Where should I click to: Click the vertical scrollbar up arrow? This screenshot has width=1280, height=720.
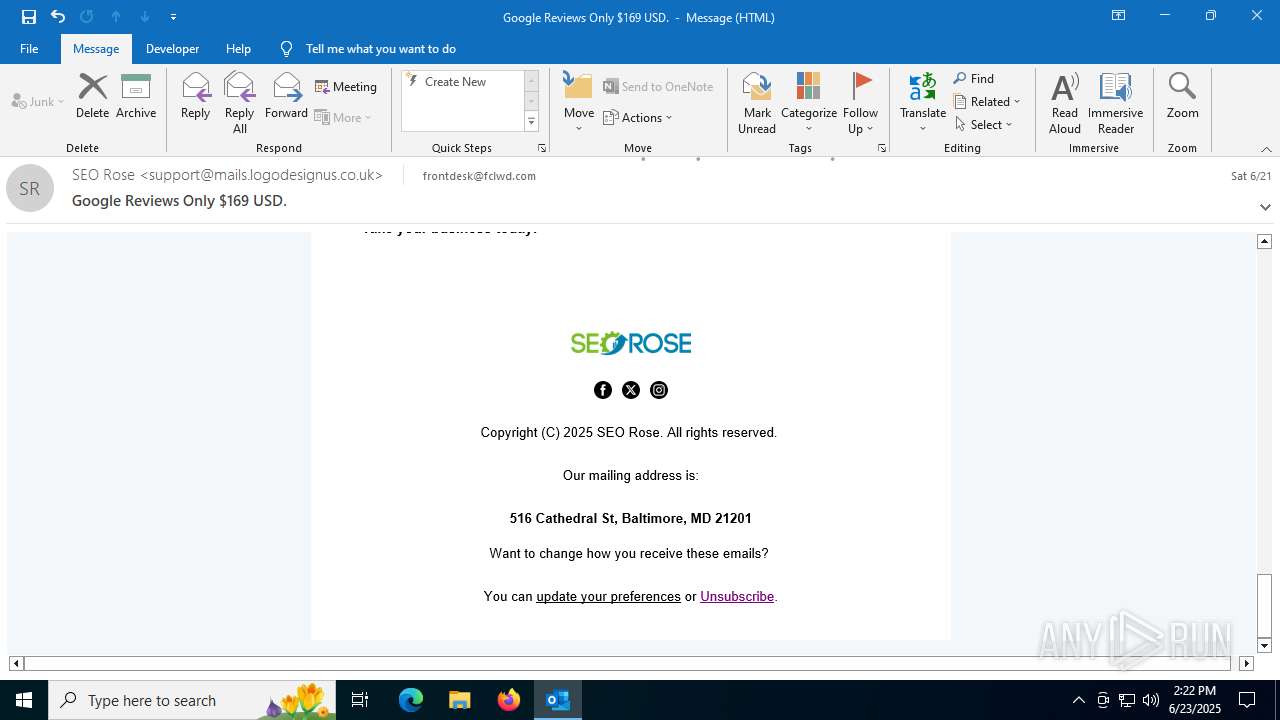(1265, 241)
